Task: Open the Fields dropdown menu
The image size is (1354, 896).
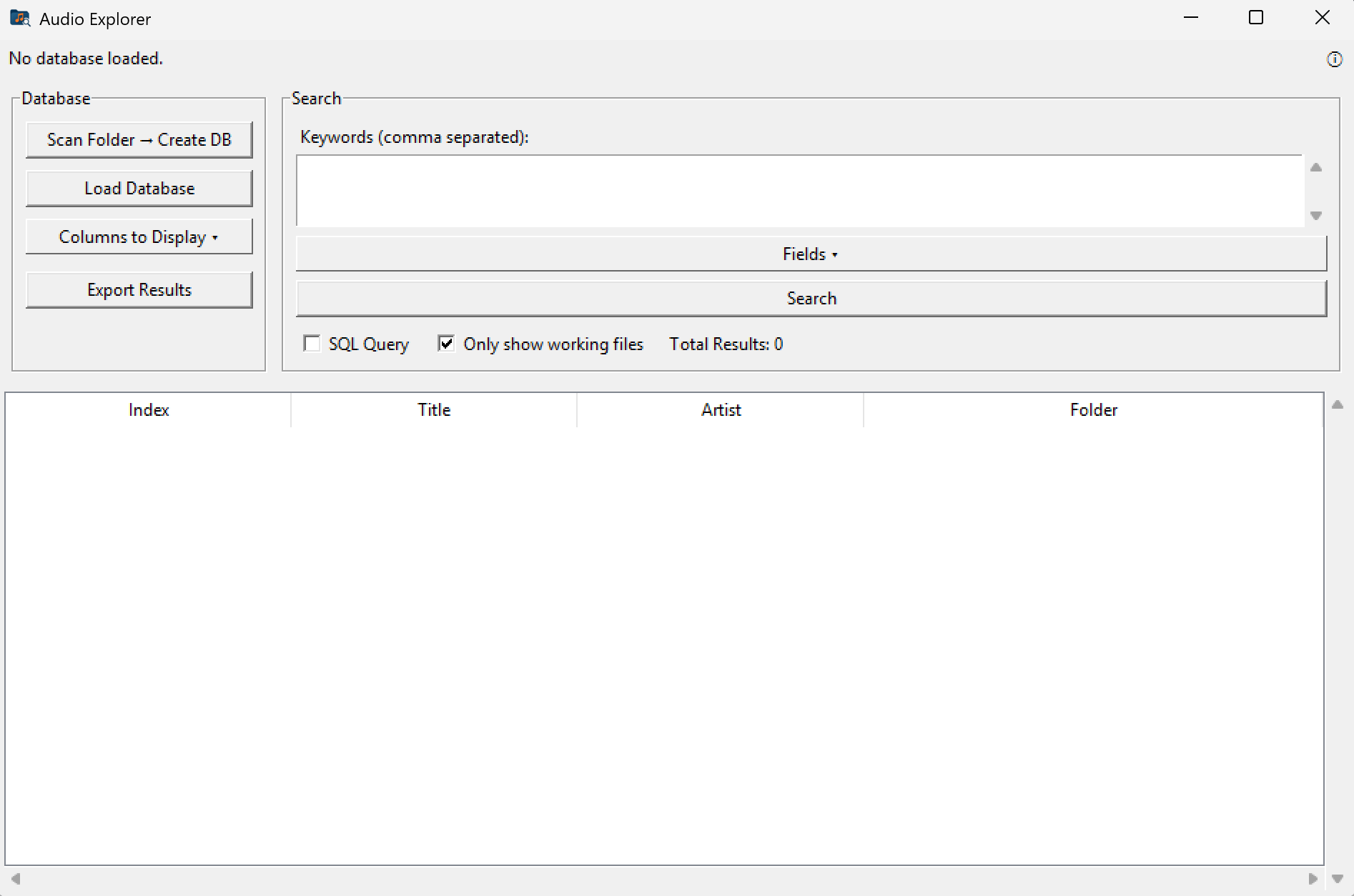Action: tap(811, 254)
